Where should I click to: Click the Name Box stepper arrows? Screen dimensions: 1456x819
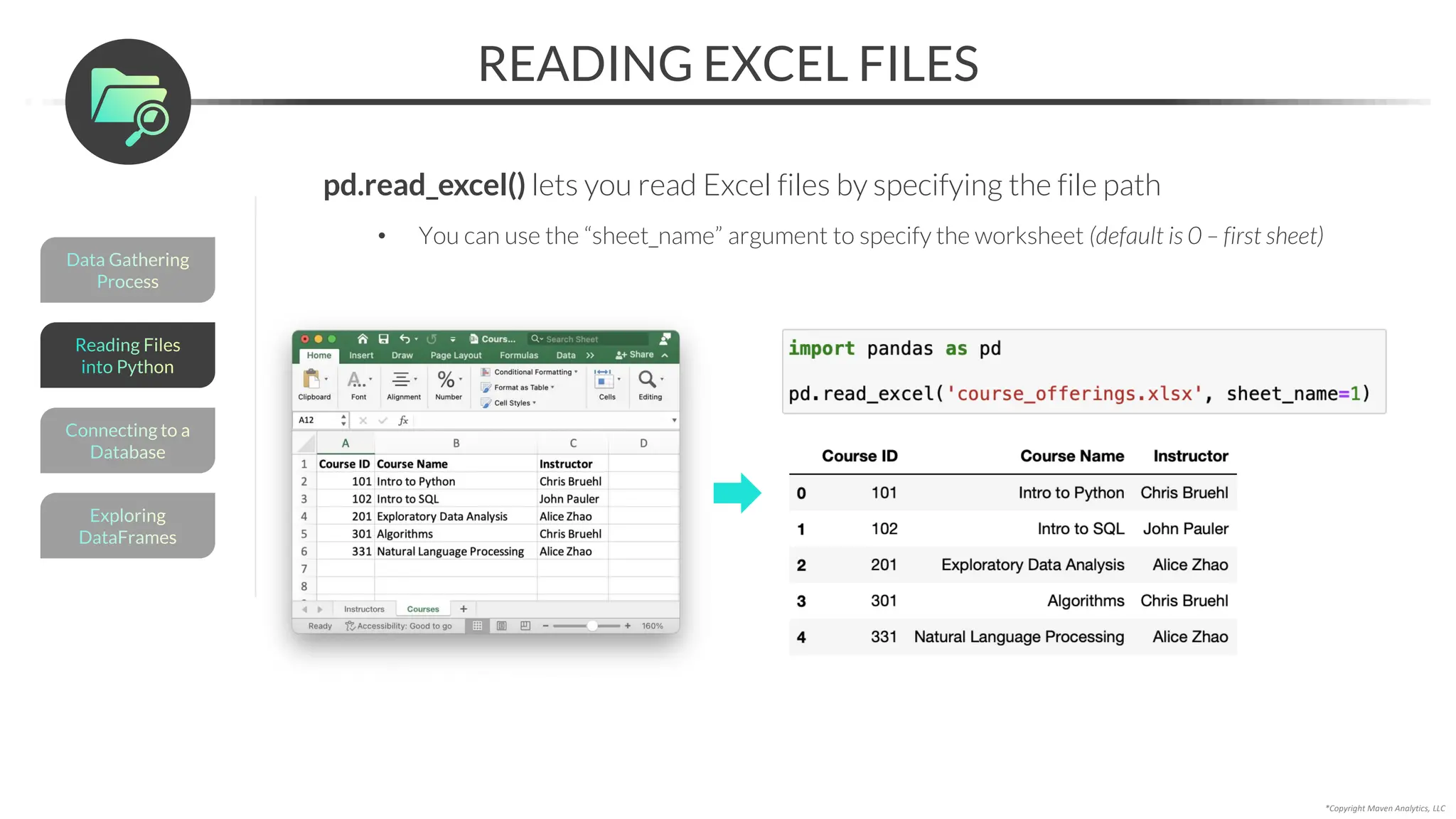(x=344, y=420)
